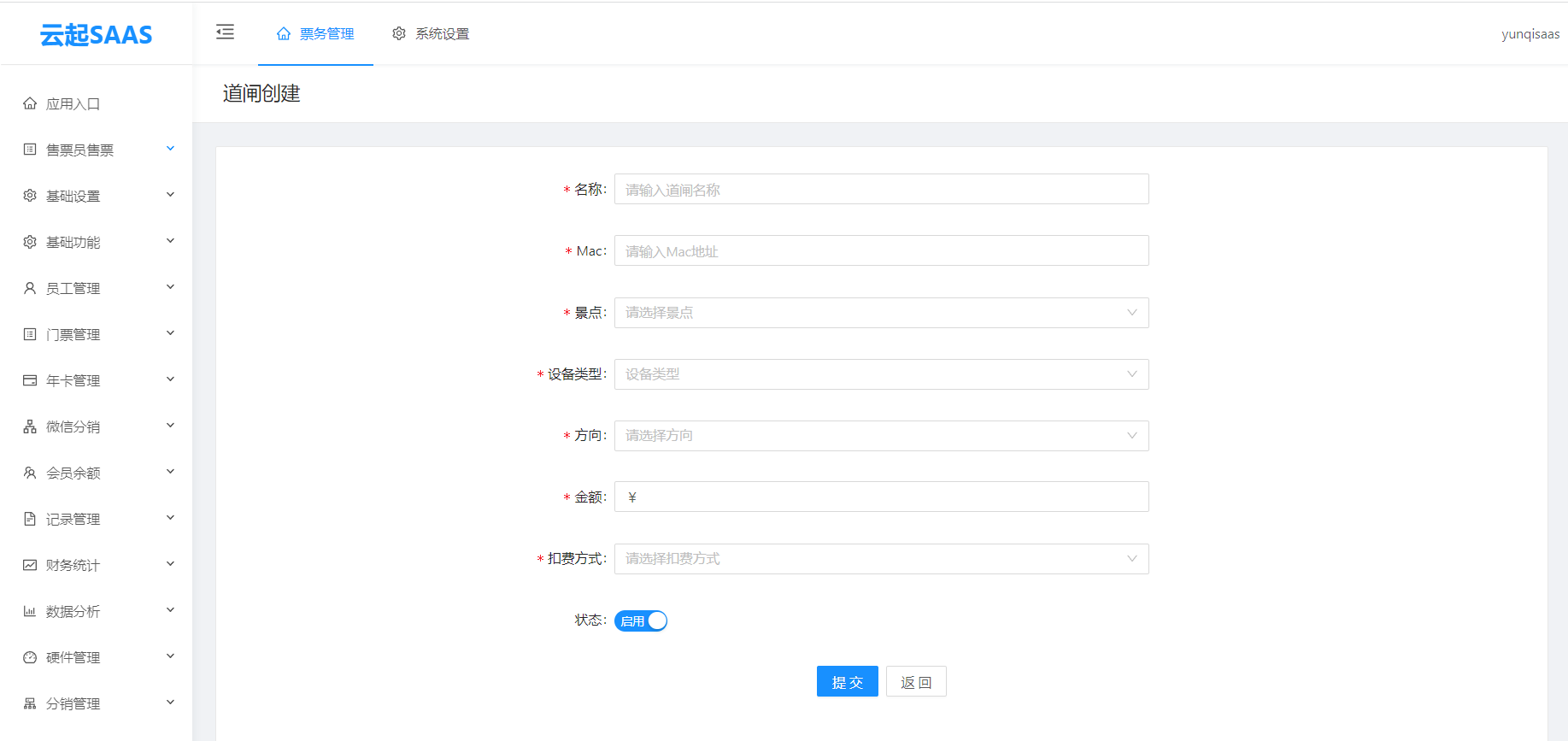Image resolution: width=1568 pixels, height=741 pixels.
Task: Click the 返回 back button
Action: pyautogui.click(x=916, y=682)
